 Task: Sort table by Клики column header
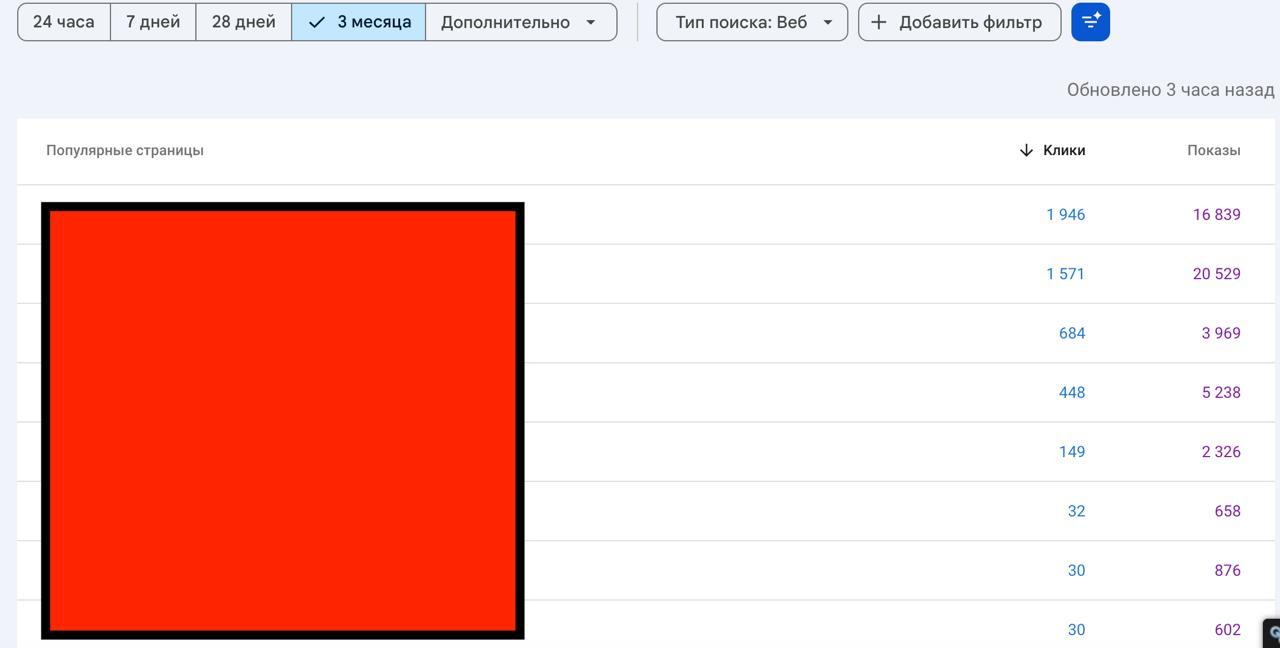[1064, 150]
